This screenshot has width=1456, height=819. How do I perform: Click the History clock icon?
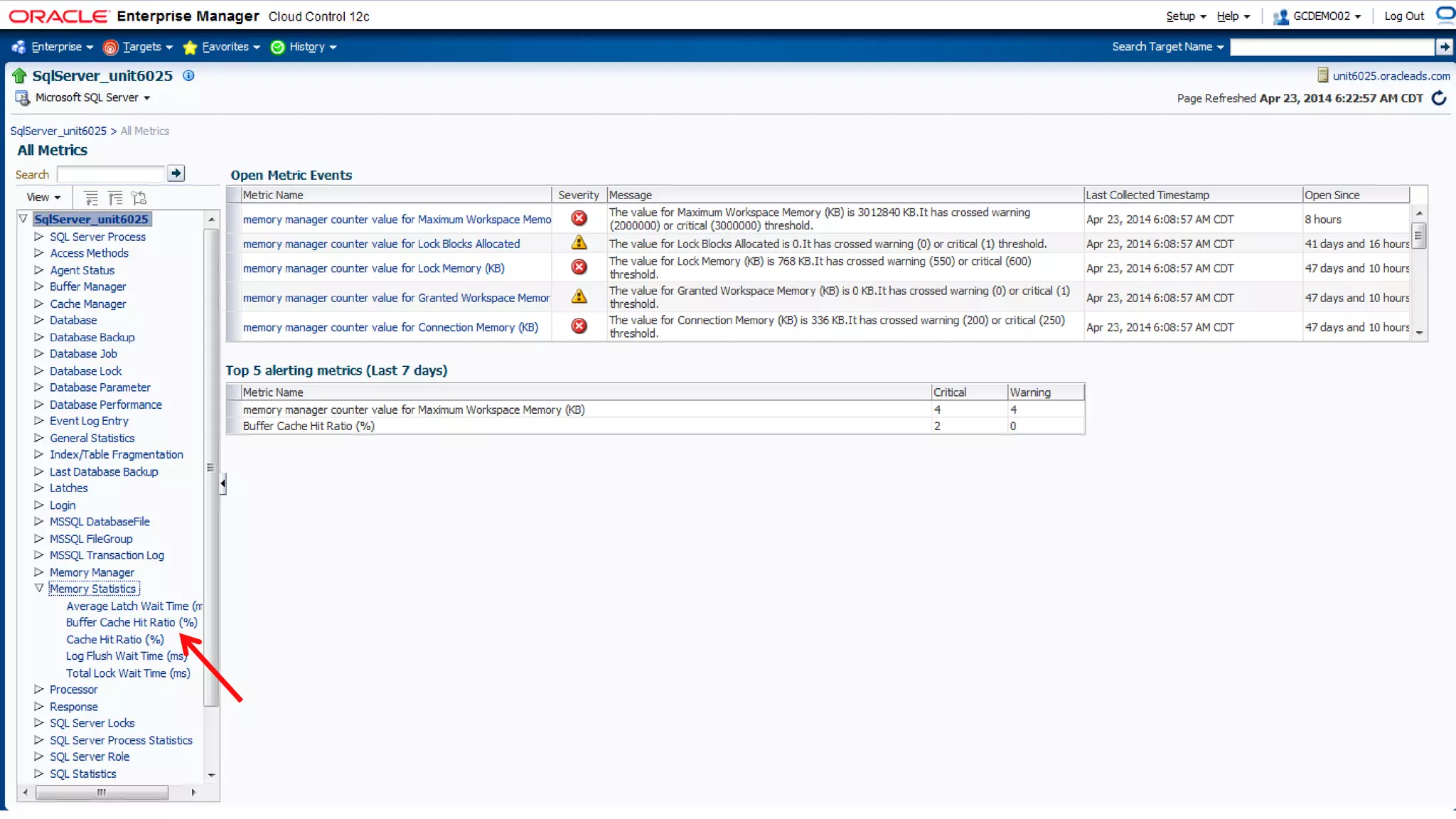pos(277,47)
